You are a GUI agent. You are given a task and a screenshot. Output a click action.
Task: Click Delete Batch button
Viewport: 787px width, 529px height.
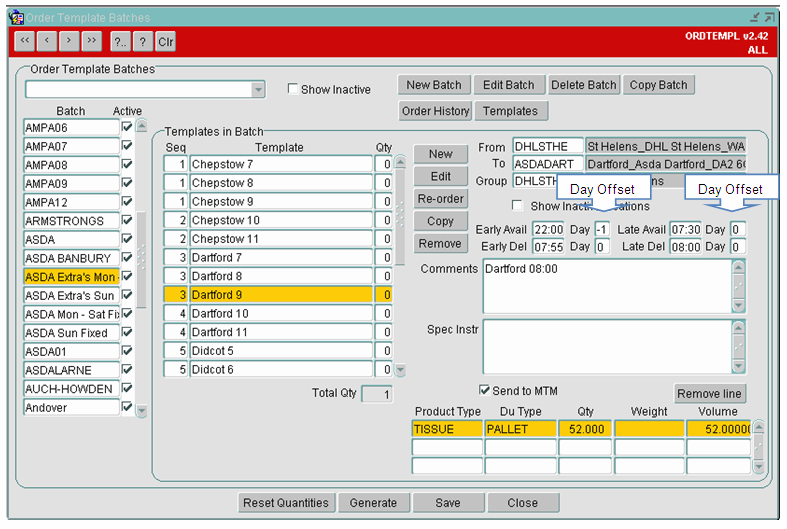[584, 85]
